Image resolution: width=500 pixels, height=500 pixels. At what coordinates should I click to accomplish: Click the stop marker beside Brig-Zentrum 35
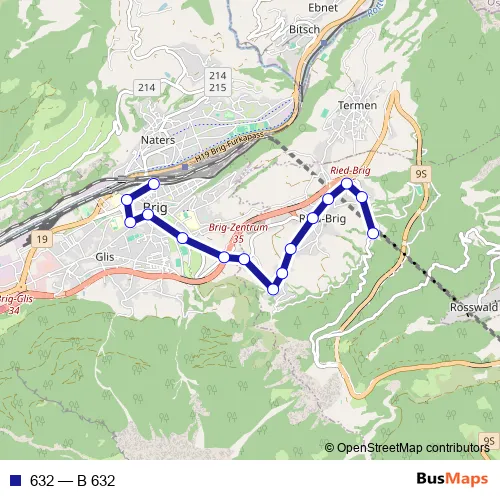pyautogui.click(x=224, y=257)
